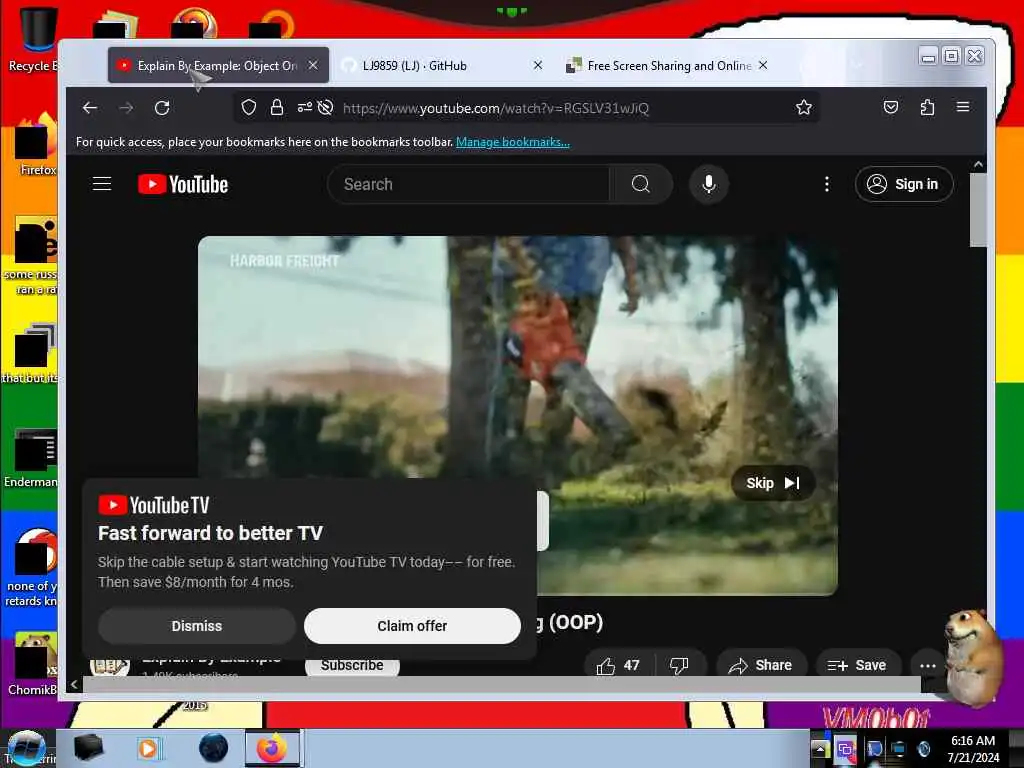1024x768 pixels.
Task: Like the video with thumbs up
Action: coord(616,665)
